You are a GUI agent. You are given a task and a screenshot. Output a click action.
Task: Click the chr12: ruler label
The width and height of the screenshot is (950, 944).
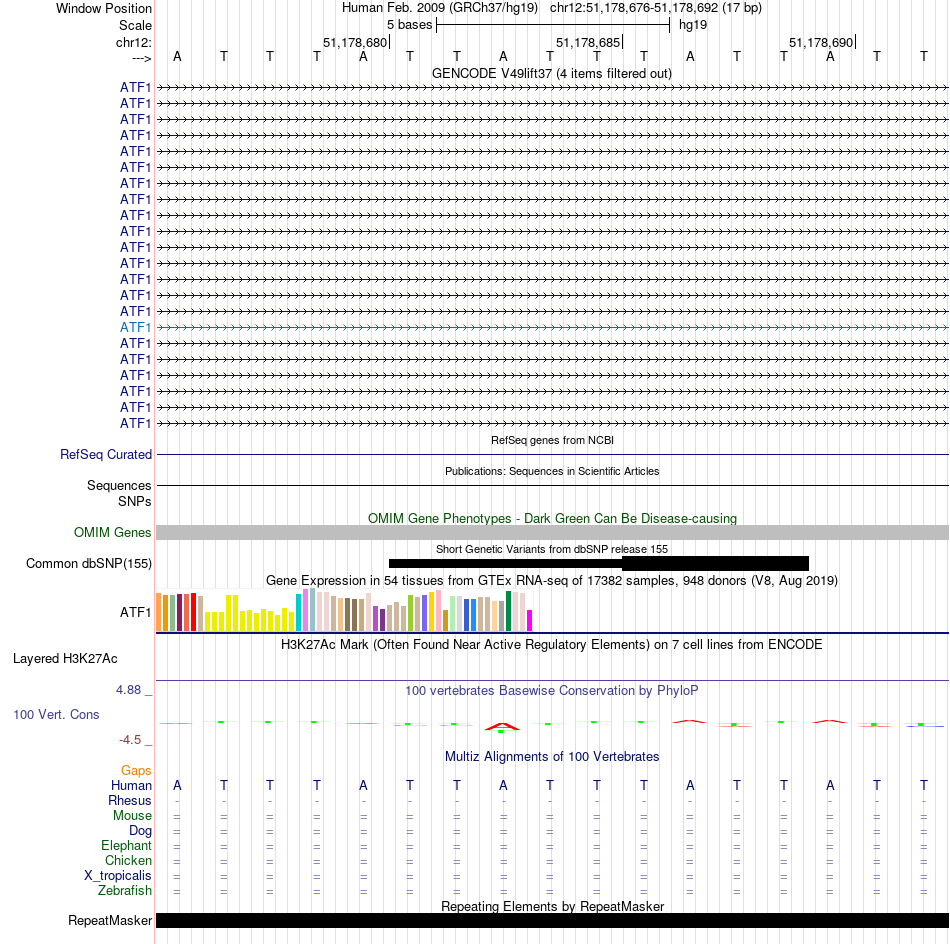point(133,42)
